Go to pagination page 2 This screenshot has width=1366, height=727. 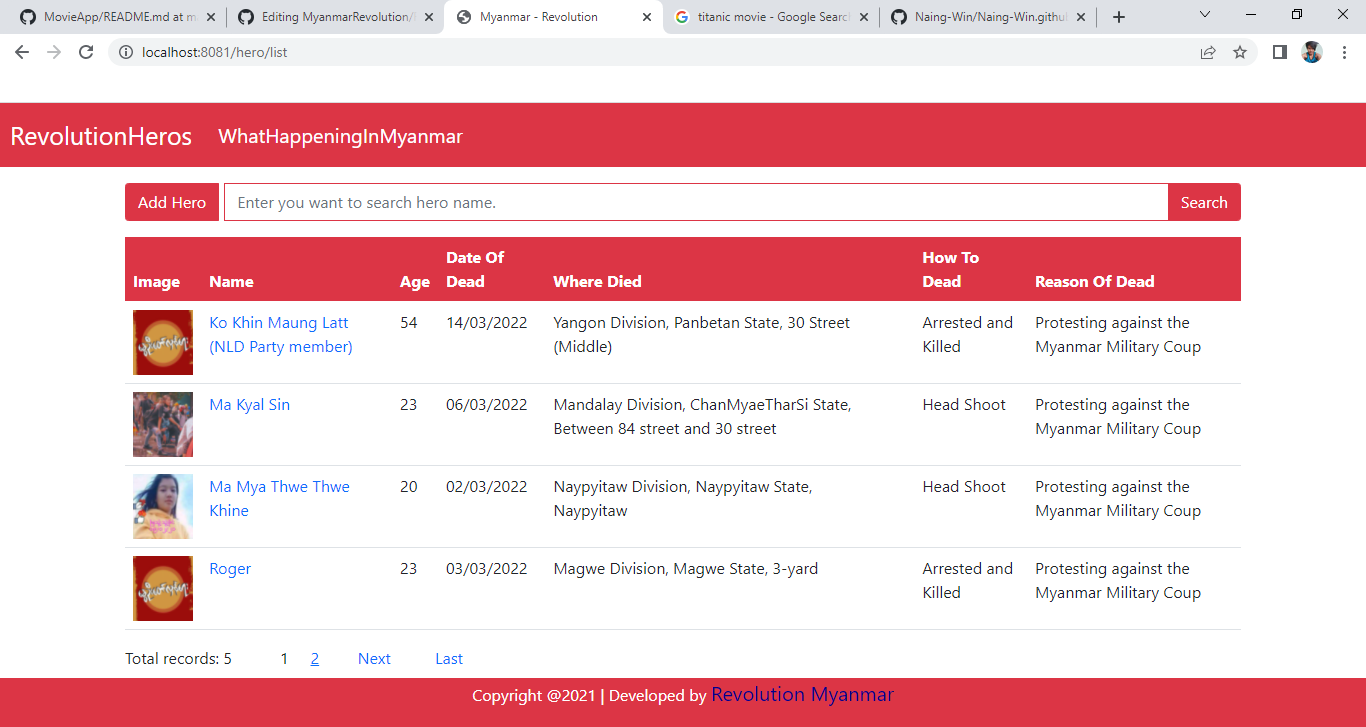point(314,658)
